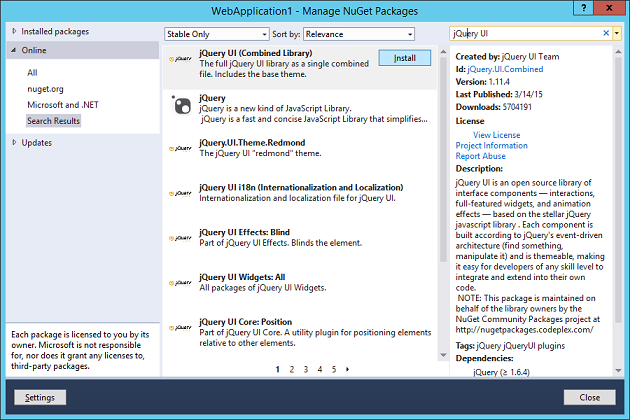
Task: Click the jQuery UI Combined Library package icon
Action: click(180, 59)
